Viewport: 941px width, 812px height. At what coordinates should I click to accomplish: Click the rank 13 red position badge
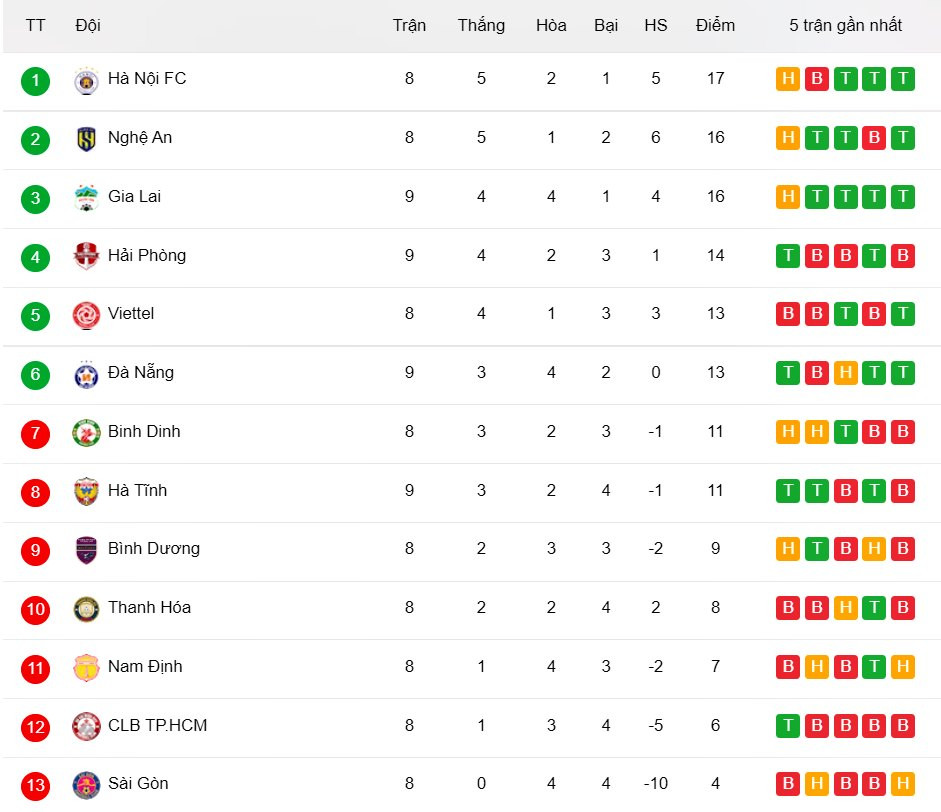[35, 786]
